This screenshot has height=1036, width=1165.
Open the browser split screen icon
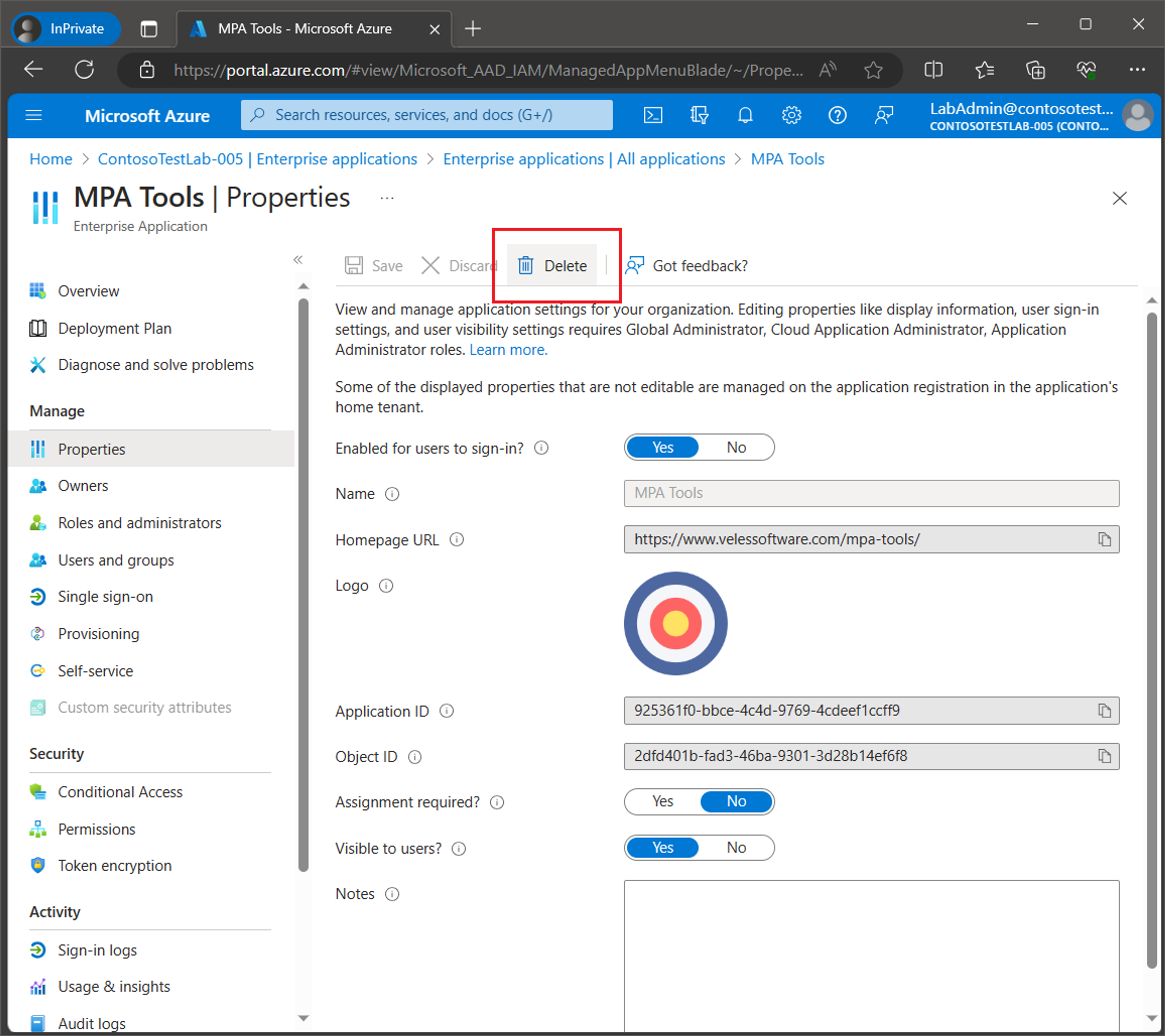coord(933,70)
